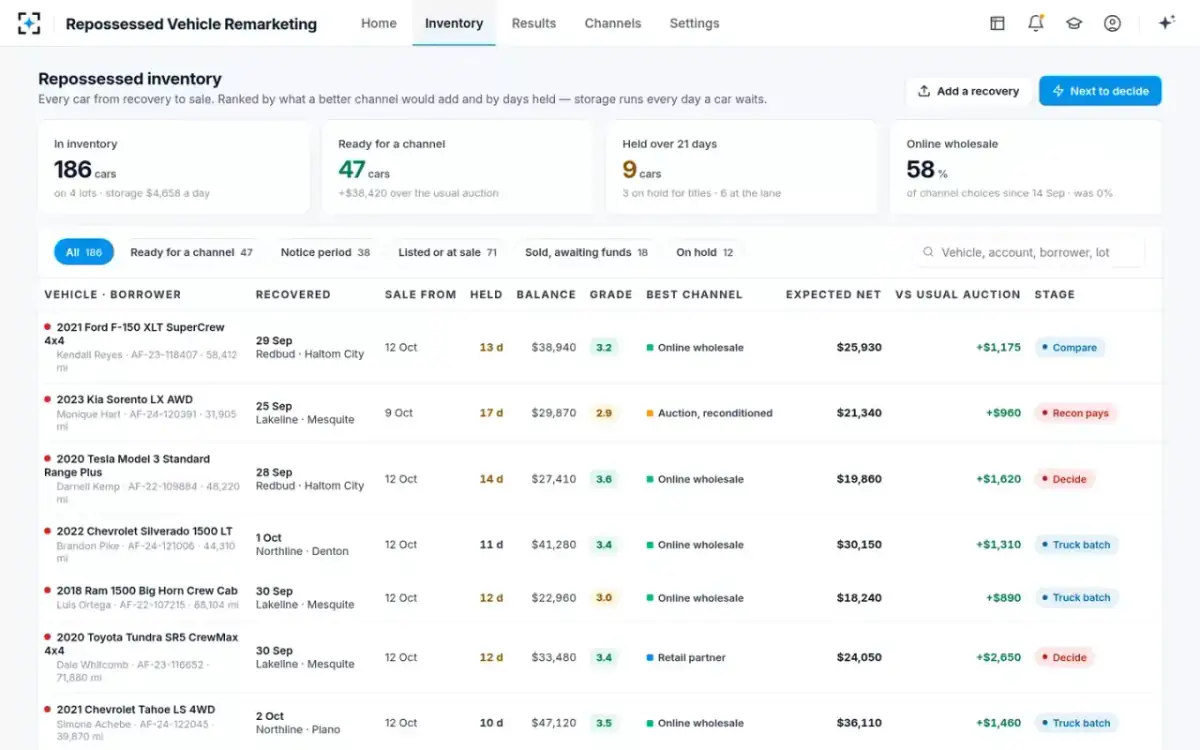The height and width of the screenshot is (750, 1200).
Task: Click the EXPECTED NET column header
Action: pos(834,295)
